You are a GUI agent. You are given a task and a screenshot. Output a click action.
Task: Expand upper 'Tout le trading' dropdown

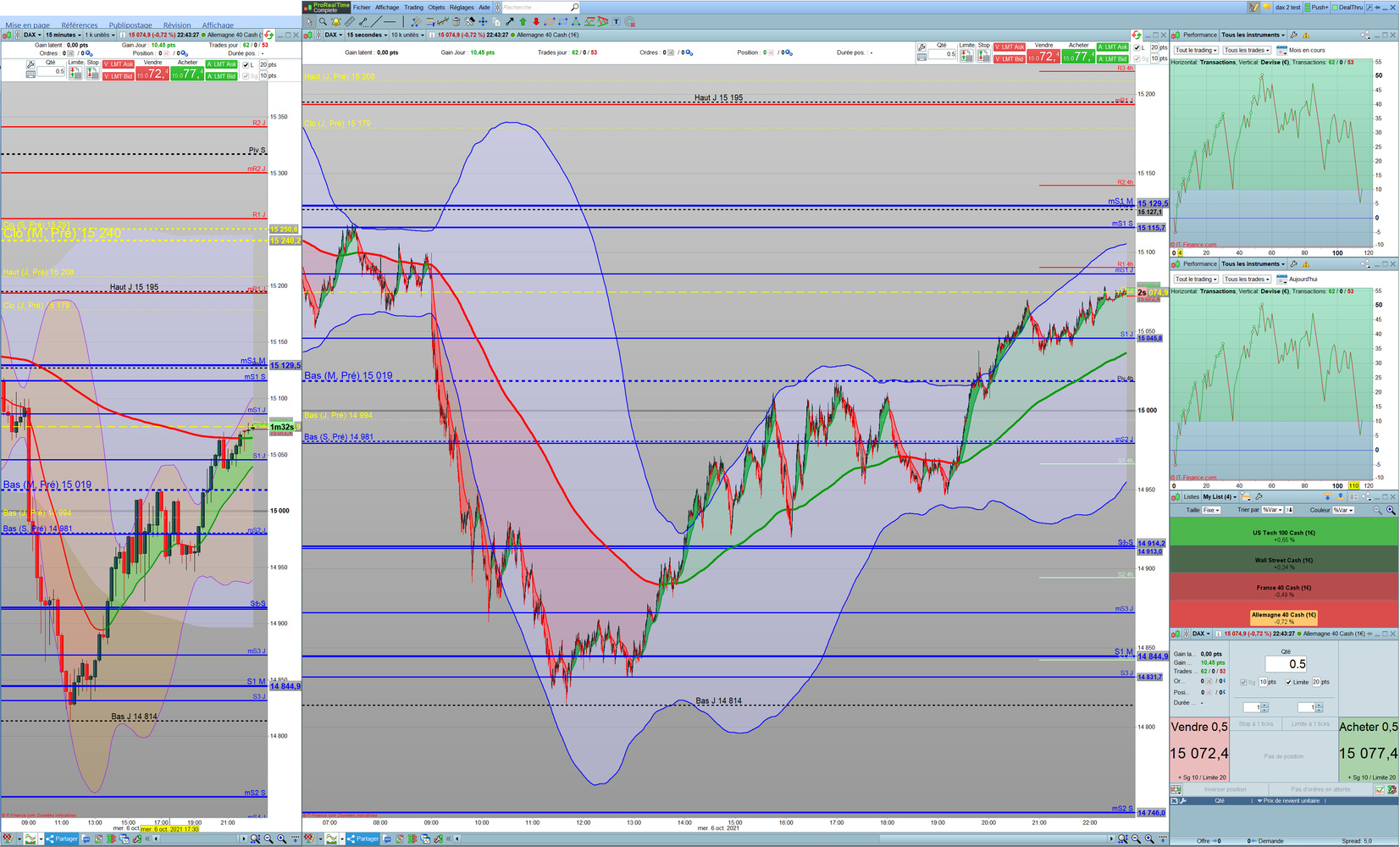(x=1196, y=50)
